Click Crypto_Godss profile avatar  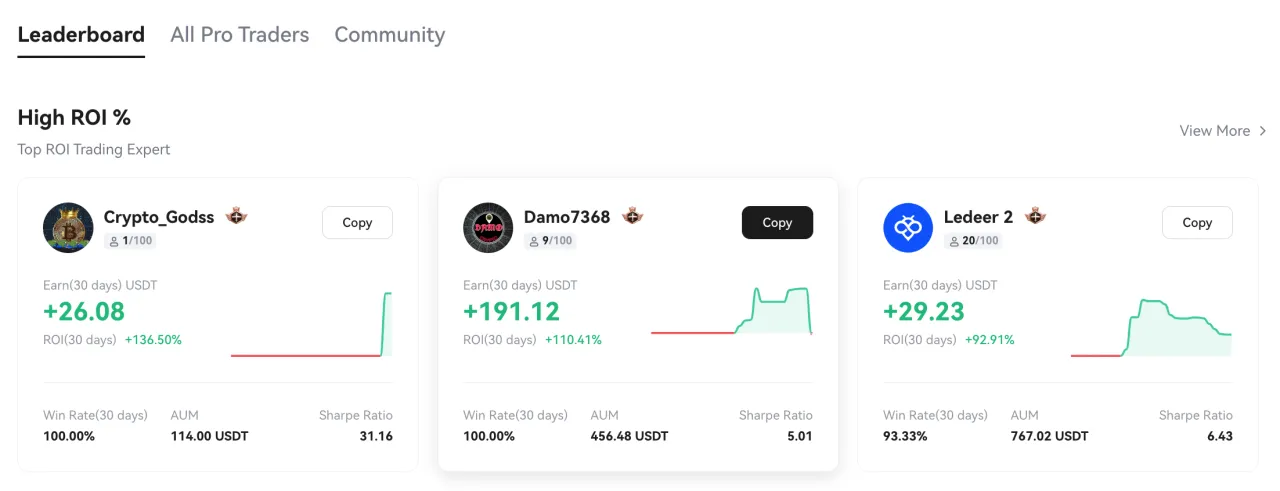coord(68,228)
